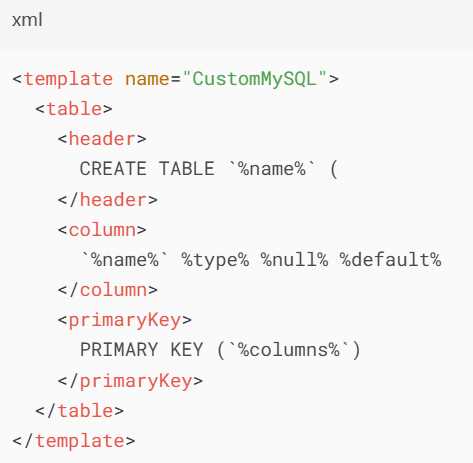Click the %name% placeholder in header
The image size is (473, 463).
point(272,168)
